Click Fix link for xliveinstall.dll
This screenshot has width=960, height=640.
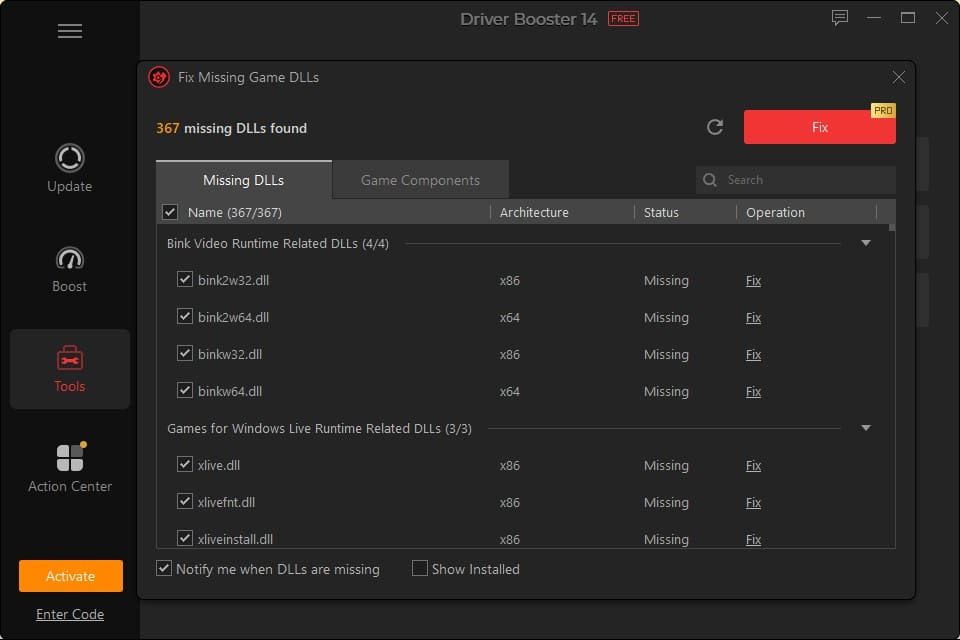point(753,540)
